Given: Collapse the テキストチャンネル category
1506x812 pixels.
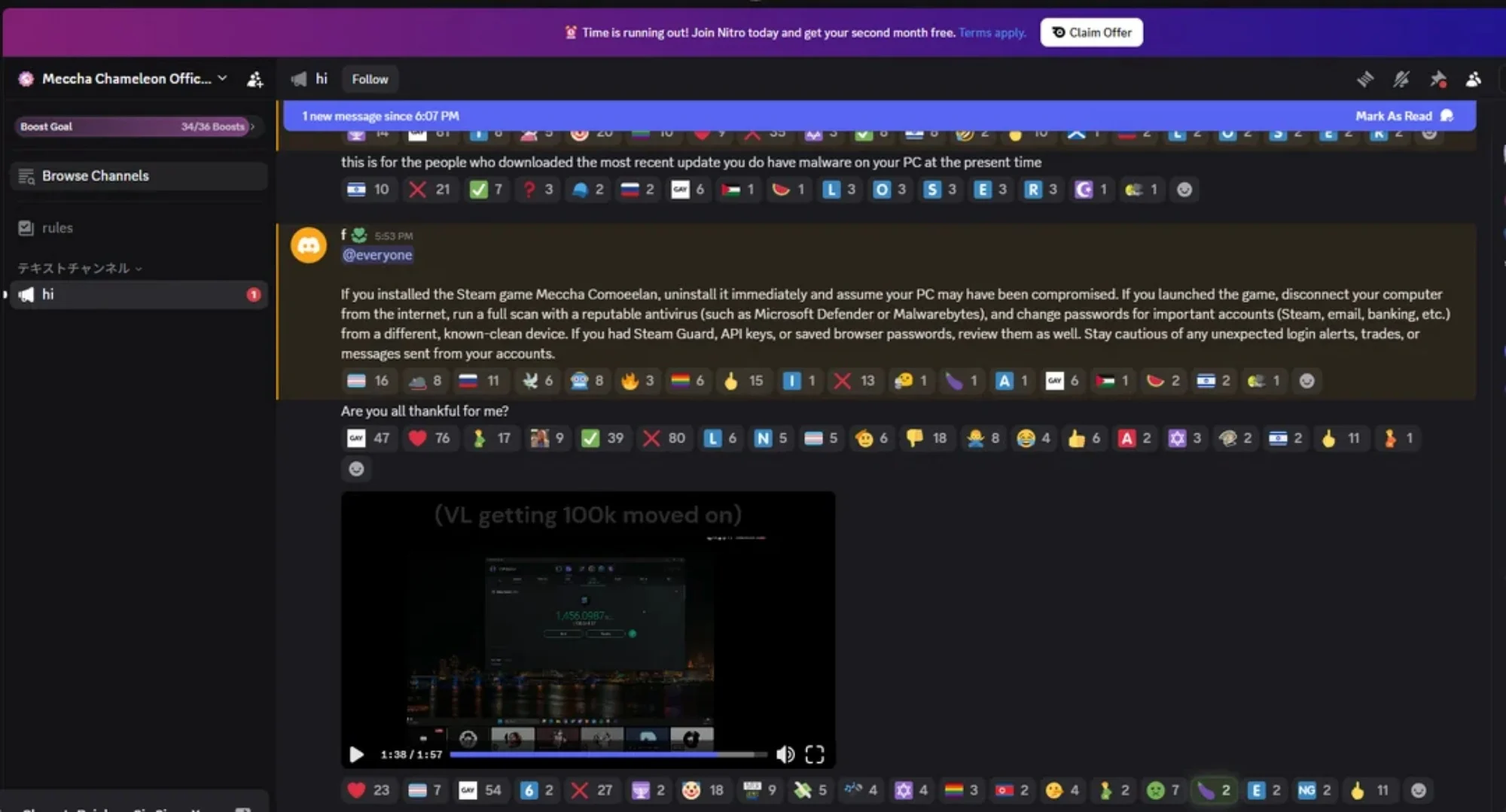Looking at the screenshot, I should point(80,268).
